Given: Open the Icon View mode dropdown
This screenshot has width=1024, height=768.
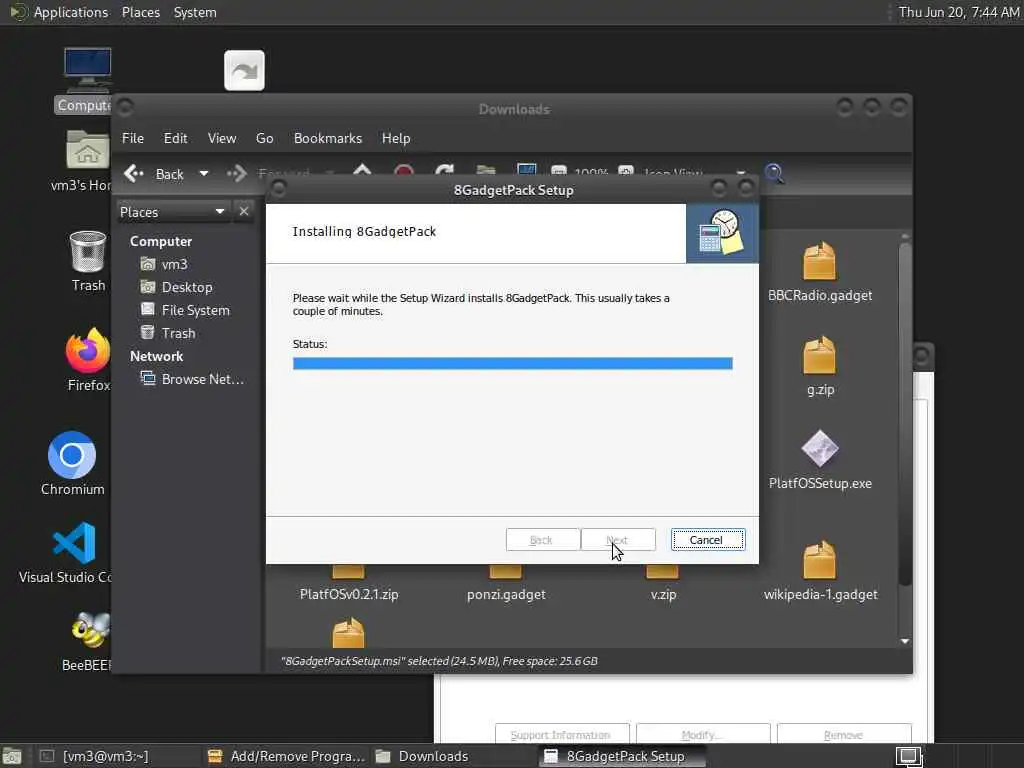Looking at the screenshot, I should (741, 173).
